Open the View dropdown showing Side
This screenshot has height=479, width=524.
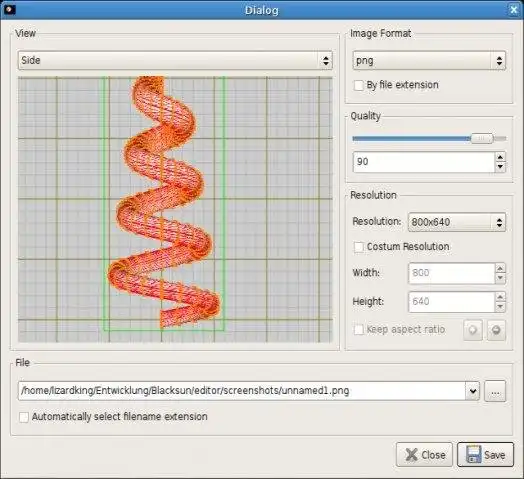(175, 61)
